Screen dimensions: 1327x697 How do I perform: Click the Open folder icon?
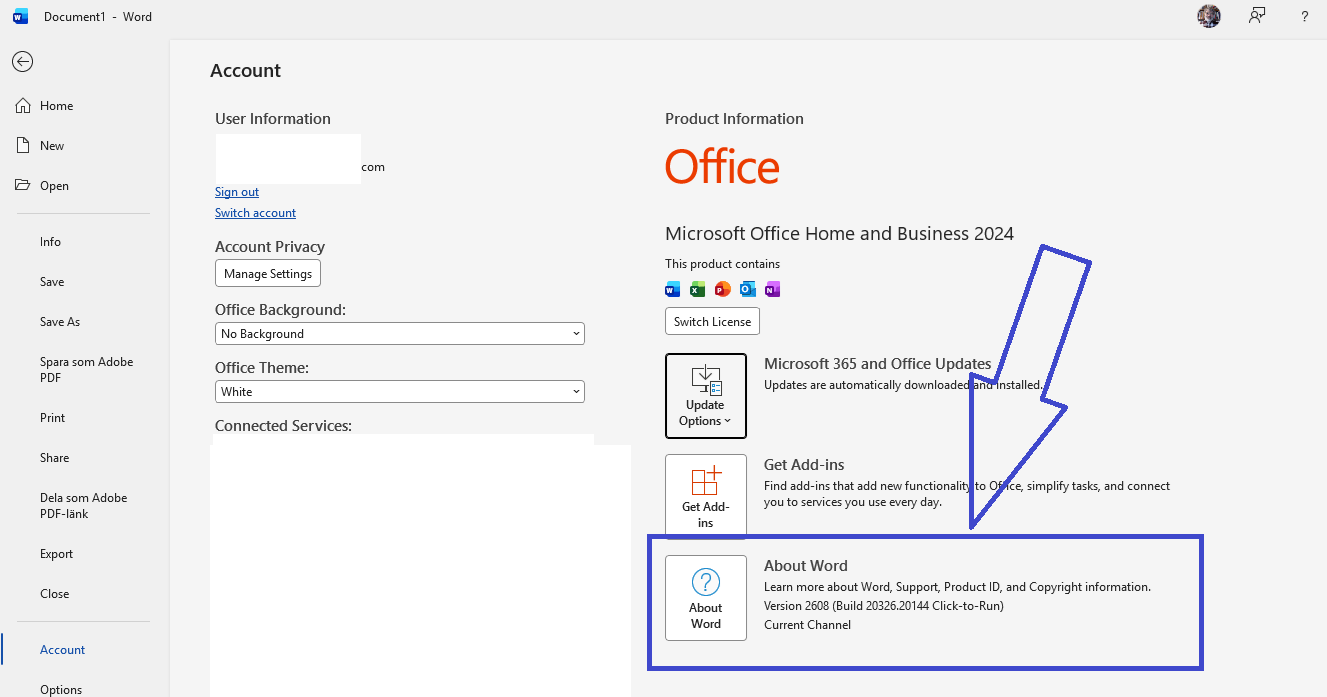tap(22, 185)
